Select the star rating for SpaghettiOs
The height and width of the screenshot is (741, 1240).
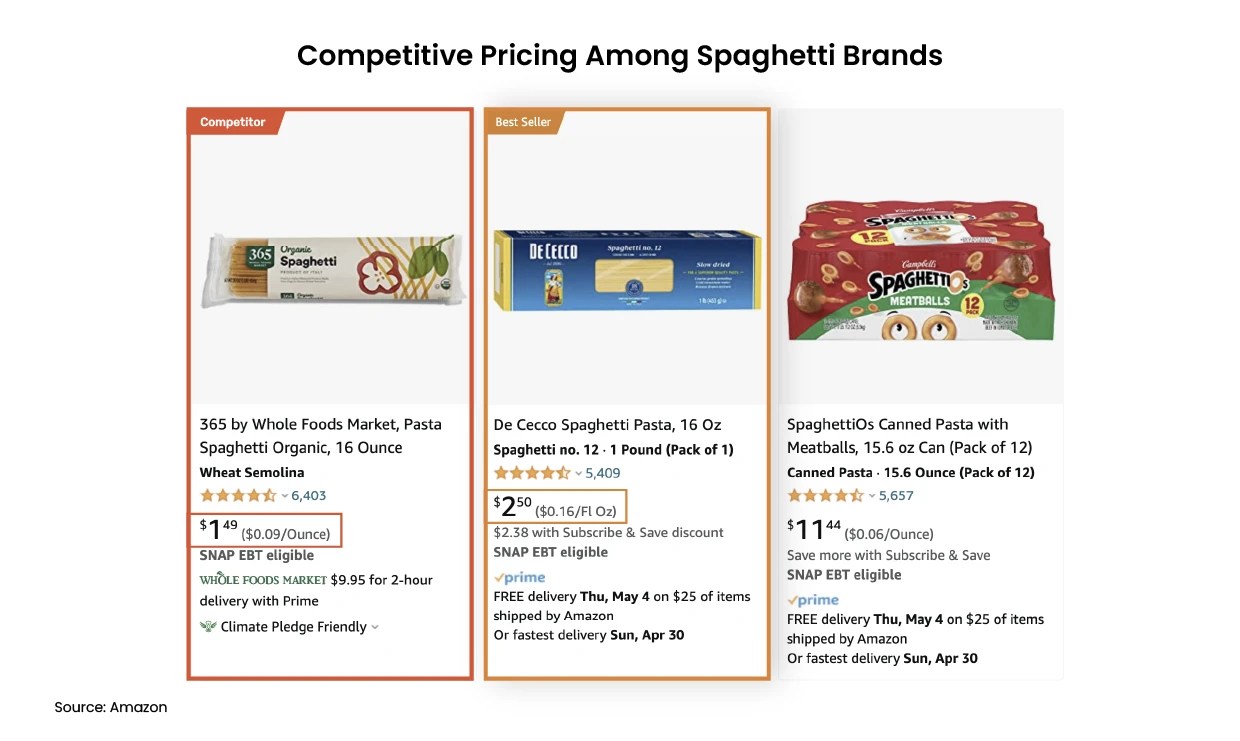pyautogui.click(x=823, y=495)
